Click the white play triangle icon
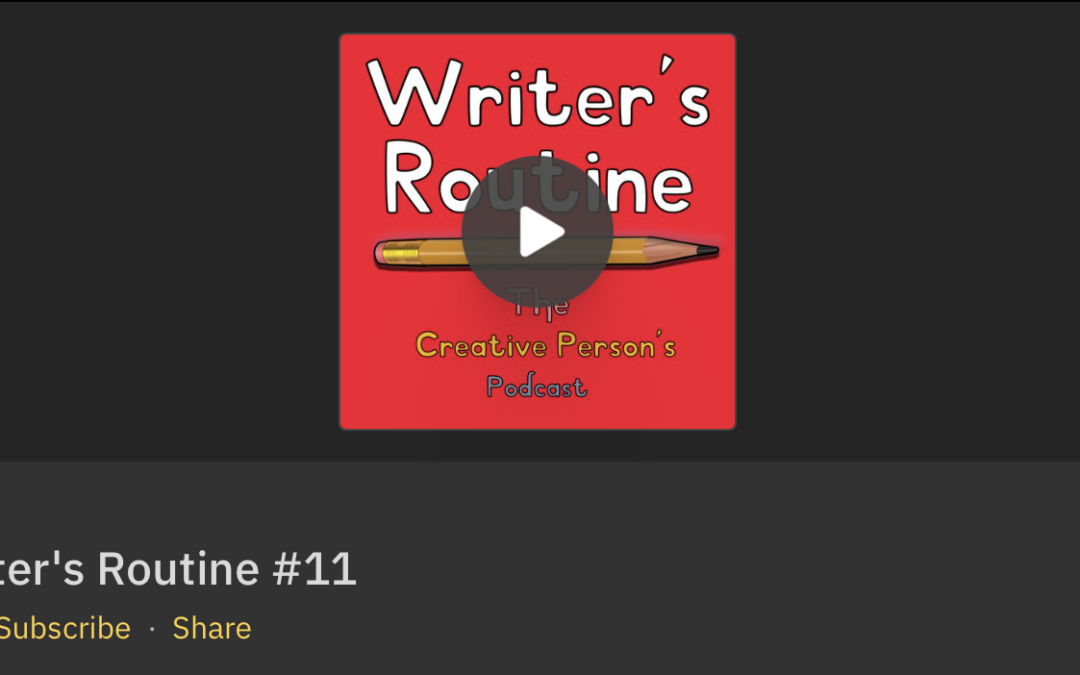This screenshot has width=1080, height=675. click(541, 233)
